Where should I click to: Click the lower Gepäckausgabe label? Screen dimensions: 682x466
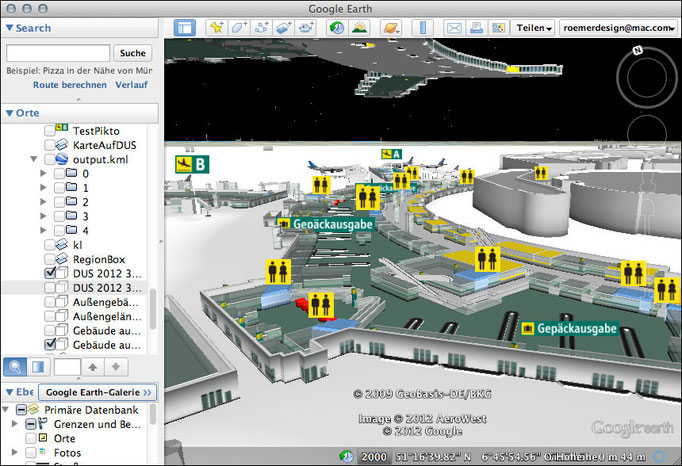pos(569,329)
